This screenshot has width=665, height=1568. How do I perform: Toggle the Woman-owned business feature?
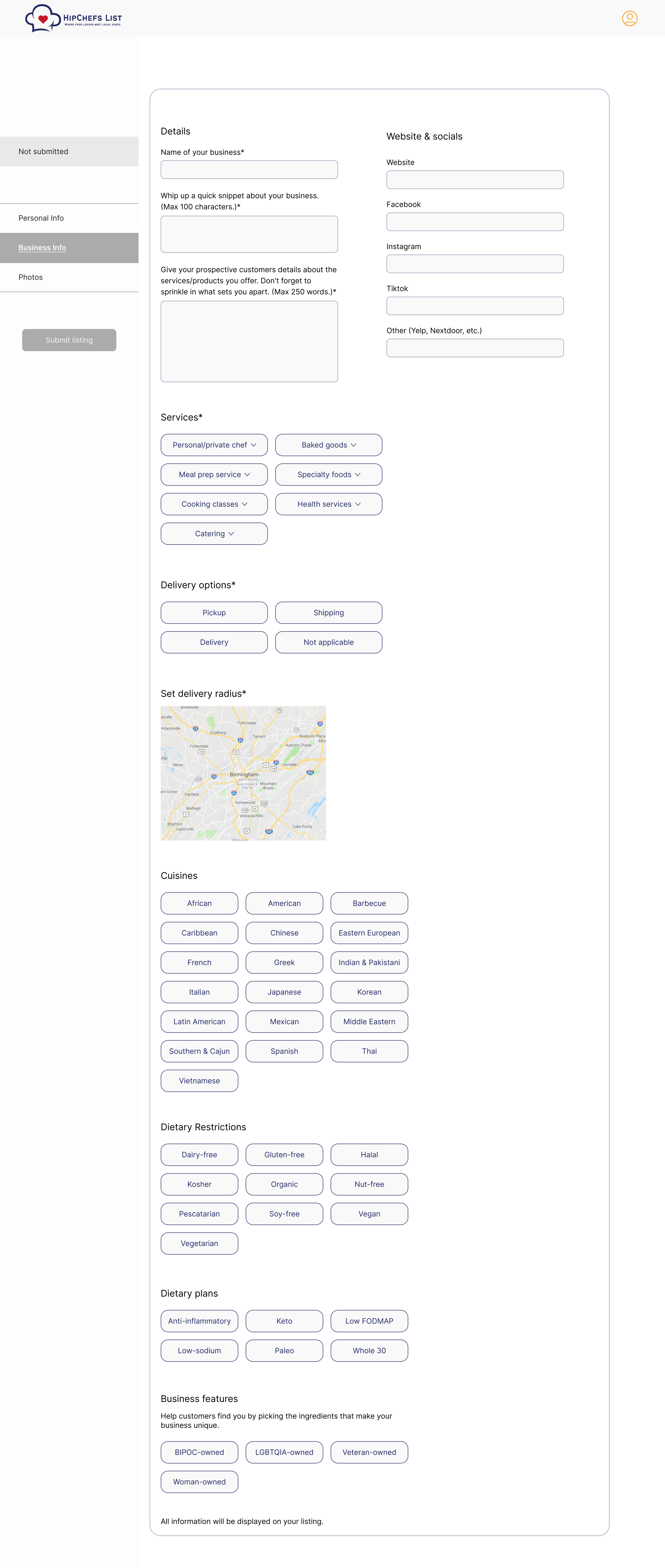tap(199, 1481)
